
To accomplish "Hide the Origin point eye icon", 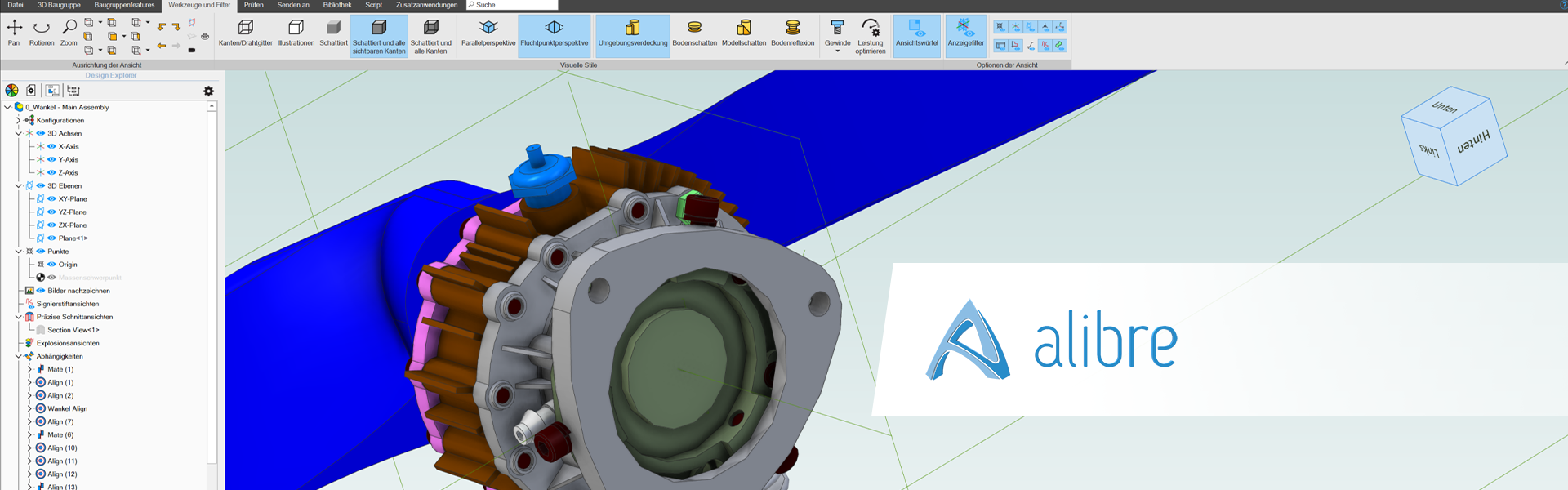I will [x=51, y=265].
